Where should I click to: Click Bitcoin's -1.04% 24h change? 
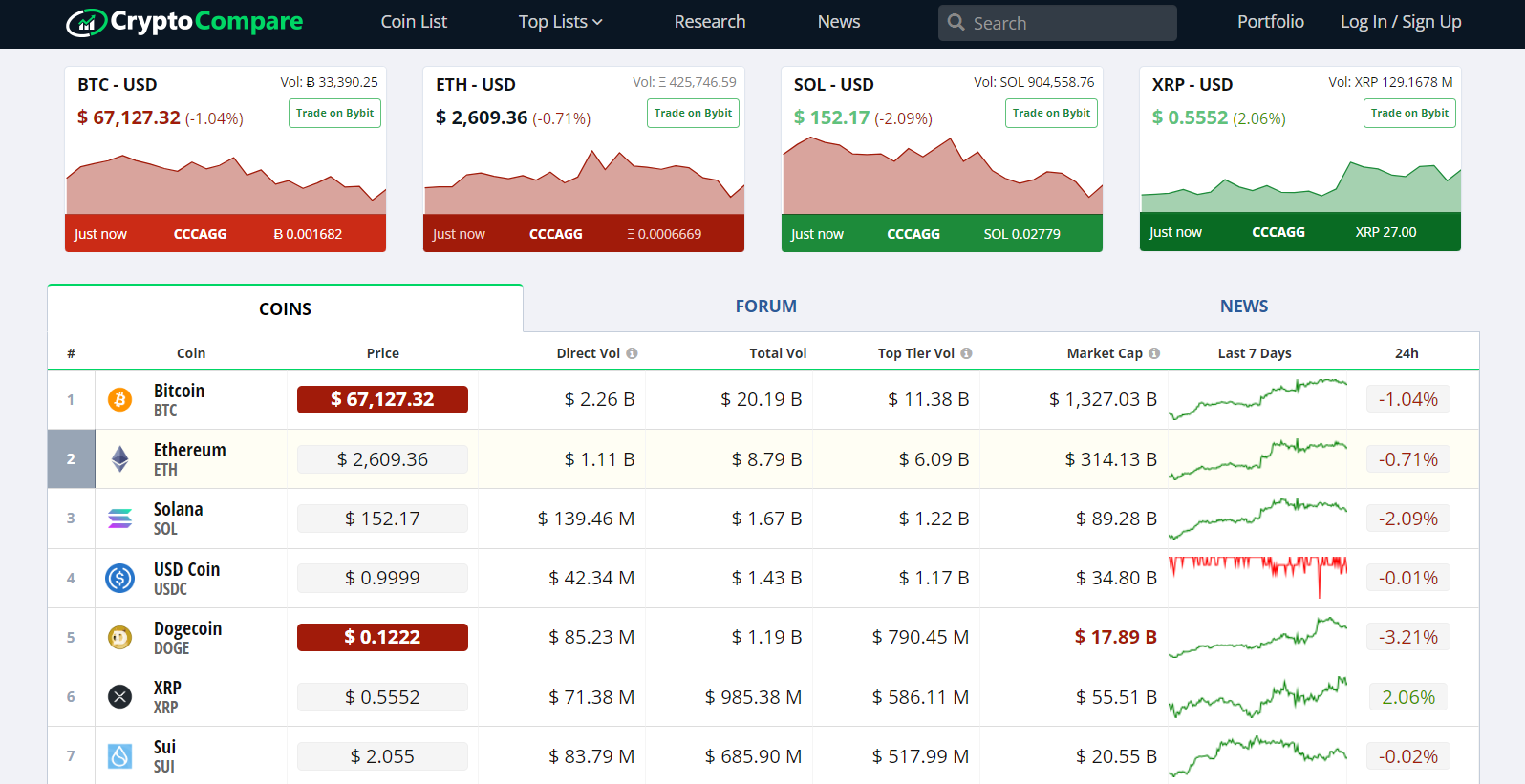click(1407, 399)
